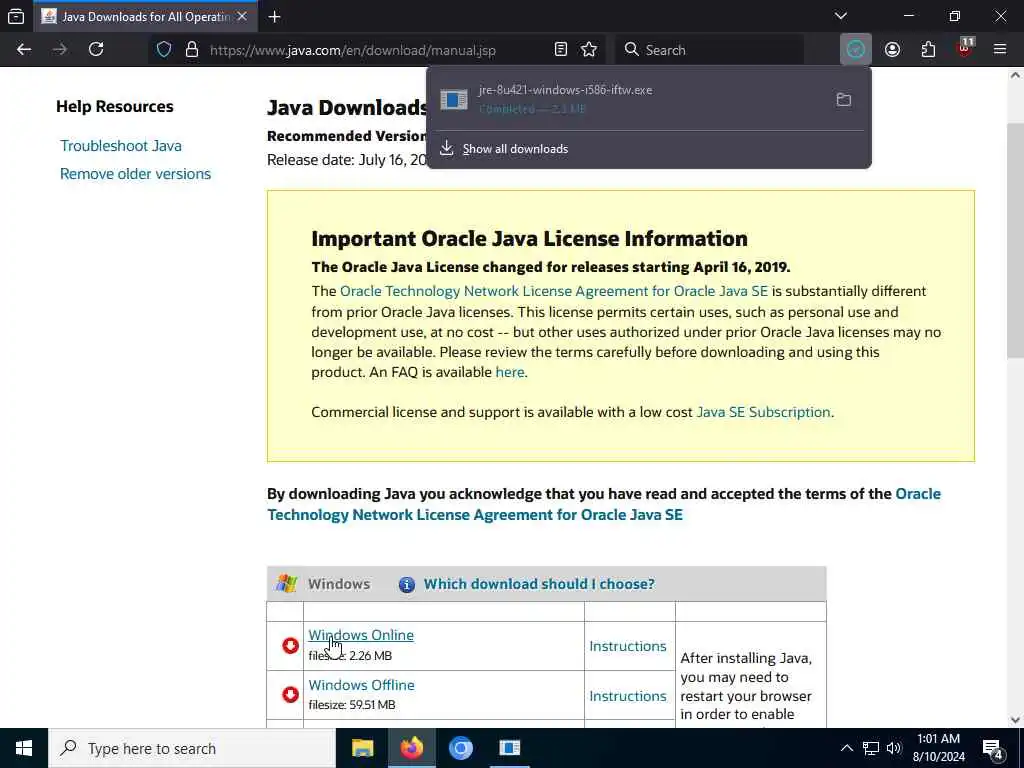Image resolution: width=1024 pixels, height=768 pixels.
Task: Open the Windows Start menu
Action: click(24, 748)
